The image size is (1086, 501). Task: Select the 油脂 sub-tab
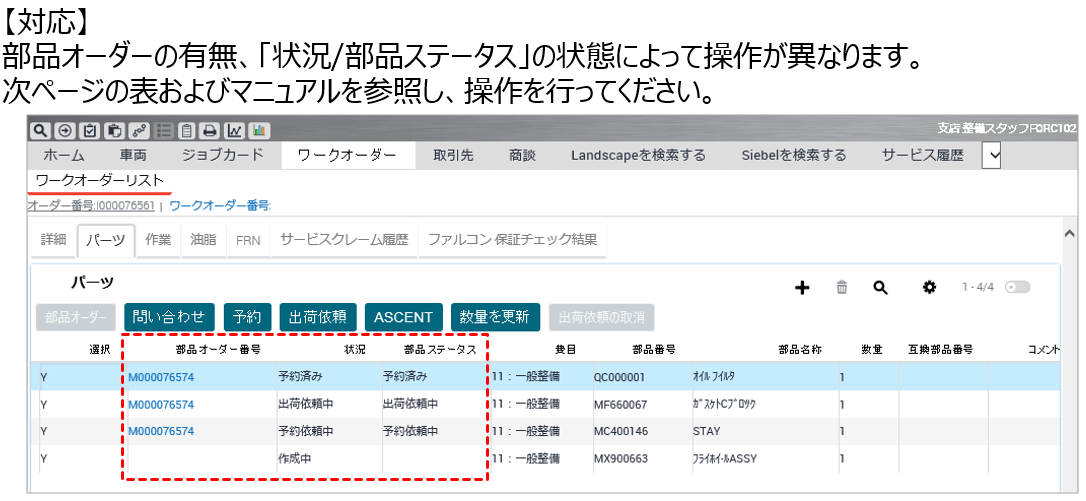[203, 240]
